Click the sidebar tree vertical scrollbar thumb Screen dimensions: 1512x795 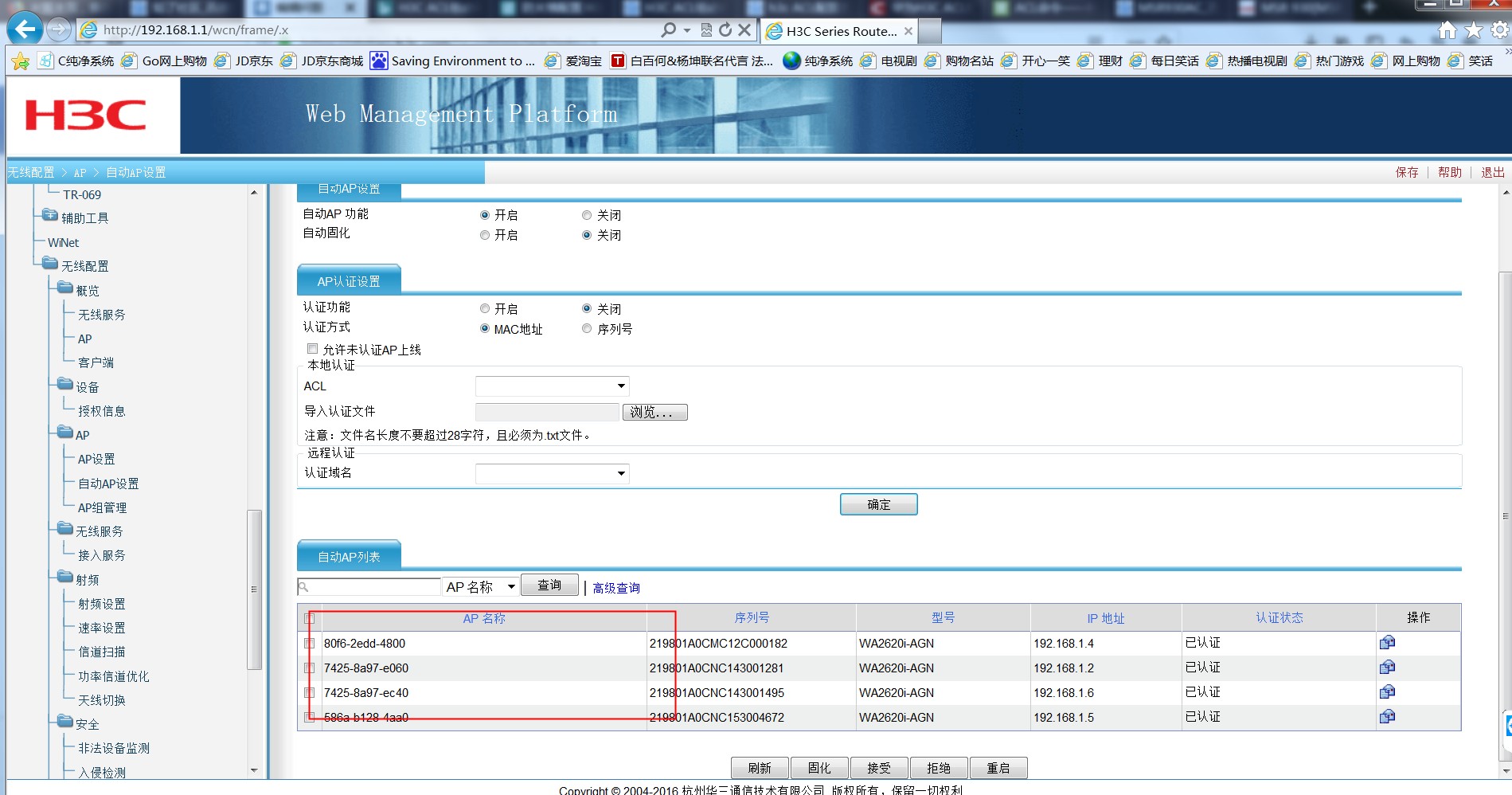[x=254, y=589]
